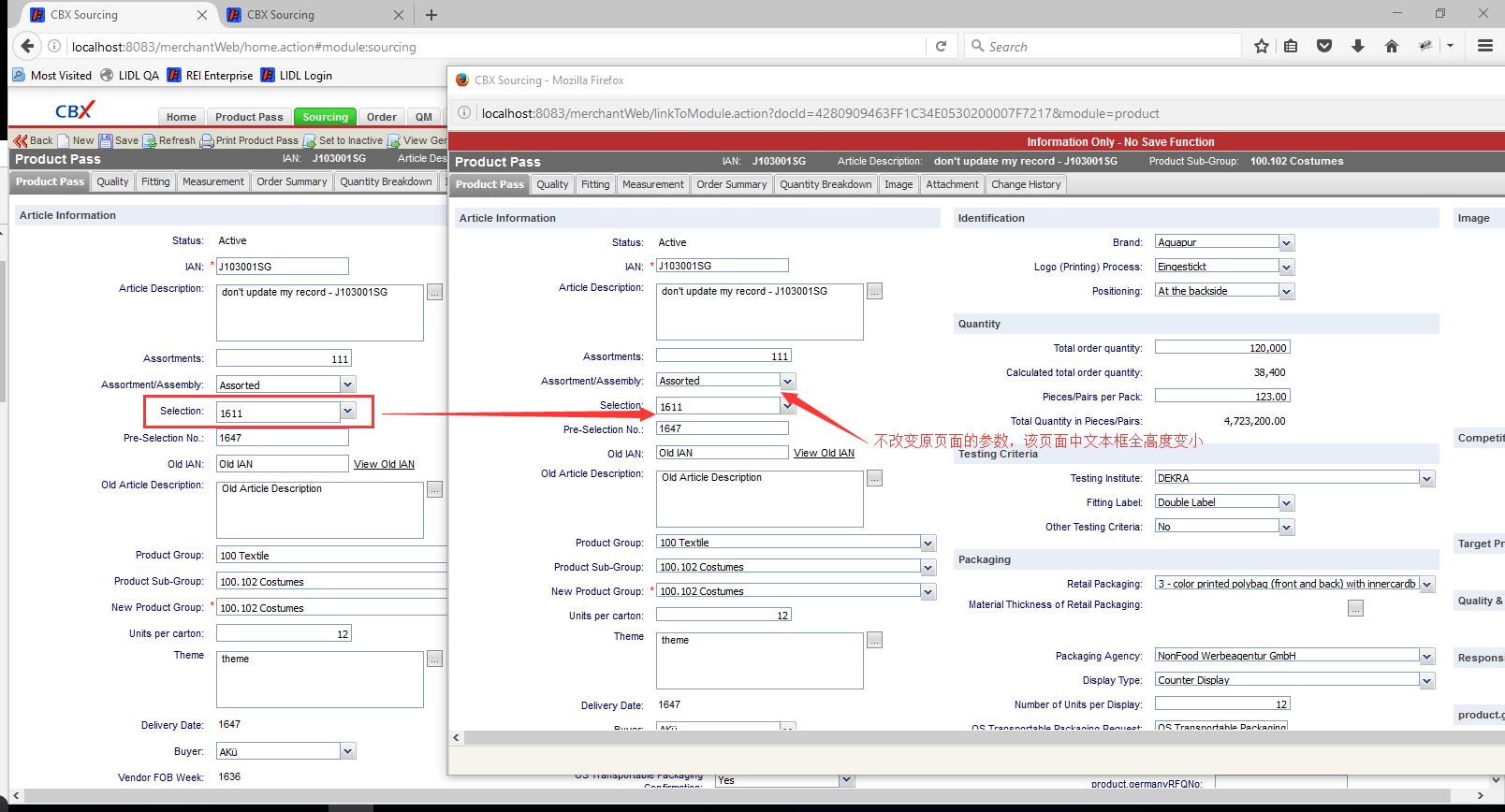Expand Packaging Agency dropdown
The width and height of the screenshot is (1505, 812).
(x=1427, y=656)
